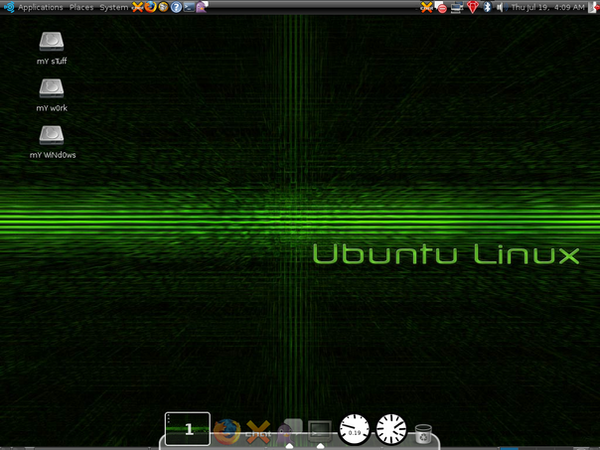Click the XChat tray icon
Screen dimensions: 600x450
click(426, 7)
